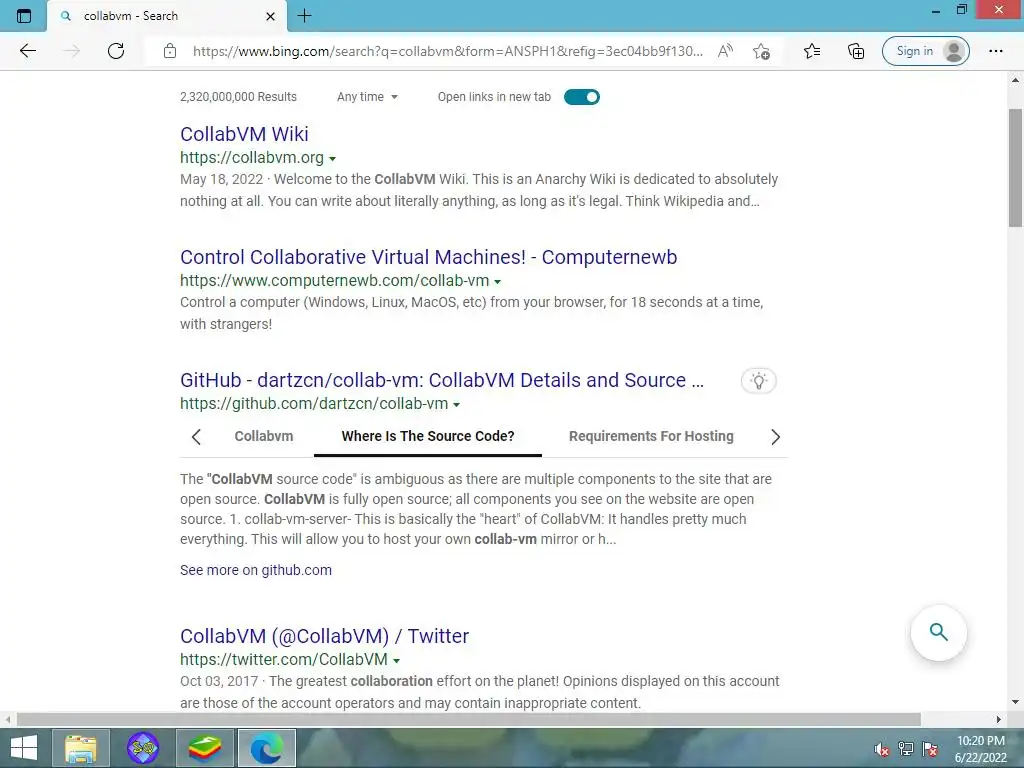The width and height of the screenshot is (1024, 768).
Task: Open Action Center flag tray icon
Action: click(930, 749)
